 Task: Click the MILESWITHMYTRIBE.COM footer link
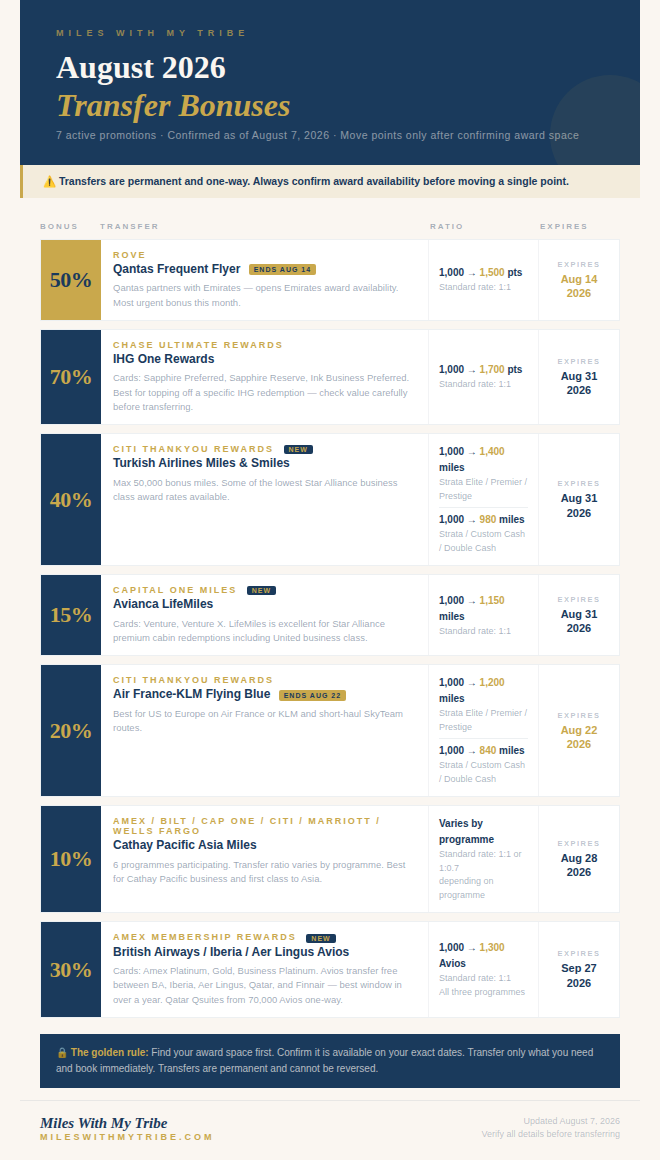point(127,1137)
